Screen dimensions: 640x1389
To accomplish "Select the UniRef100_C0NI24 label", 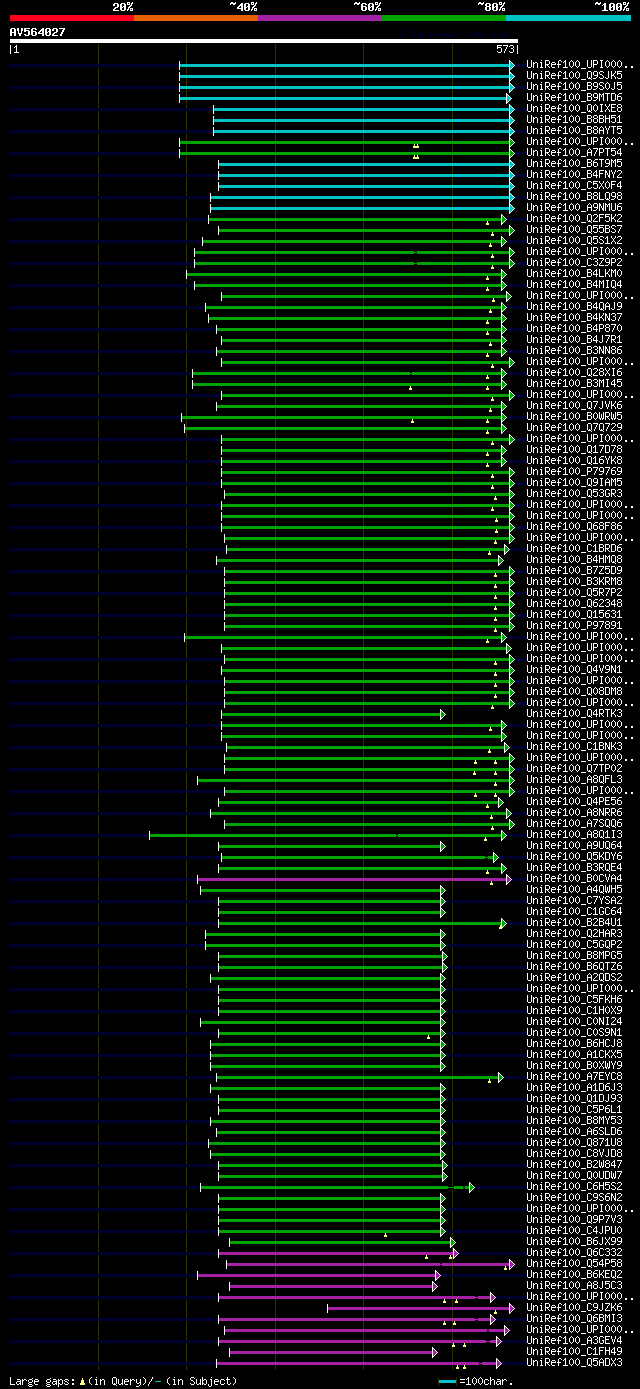I will point(575,1021).
